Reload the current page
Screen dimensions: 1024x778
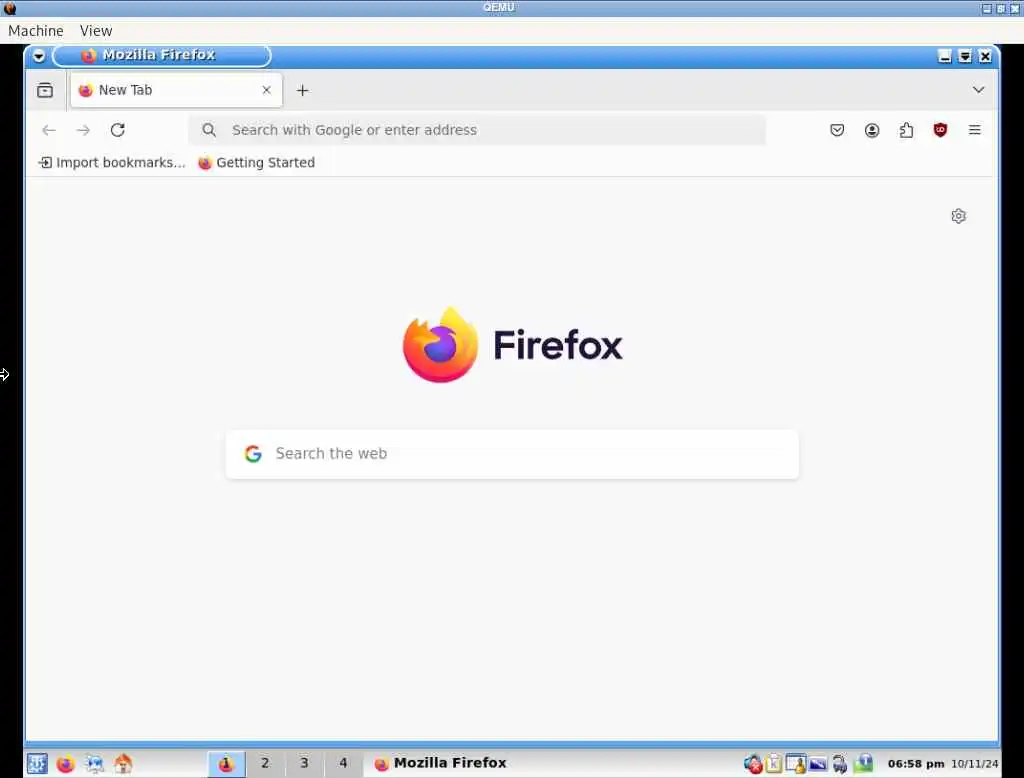(118, 130)
